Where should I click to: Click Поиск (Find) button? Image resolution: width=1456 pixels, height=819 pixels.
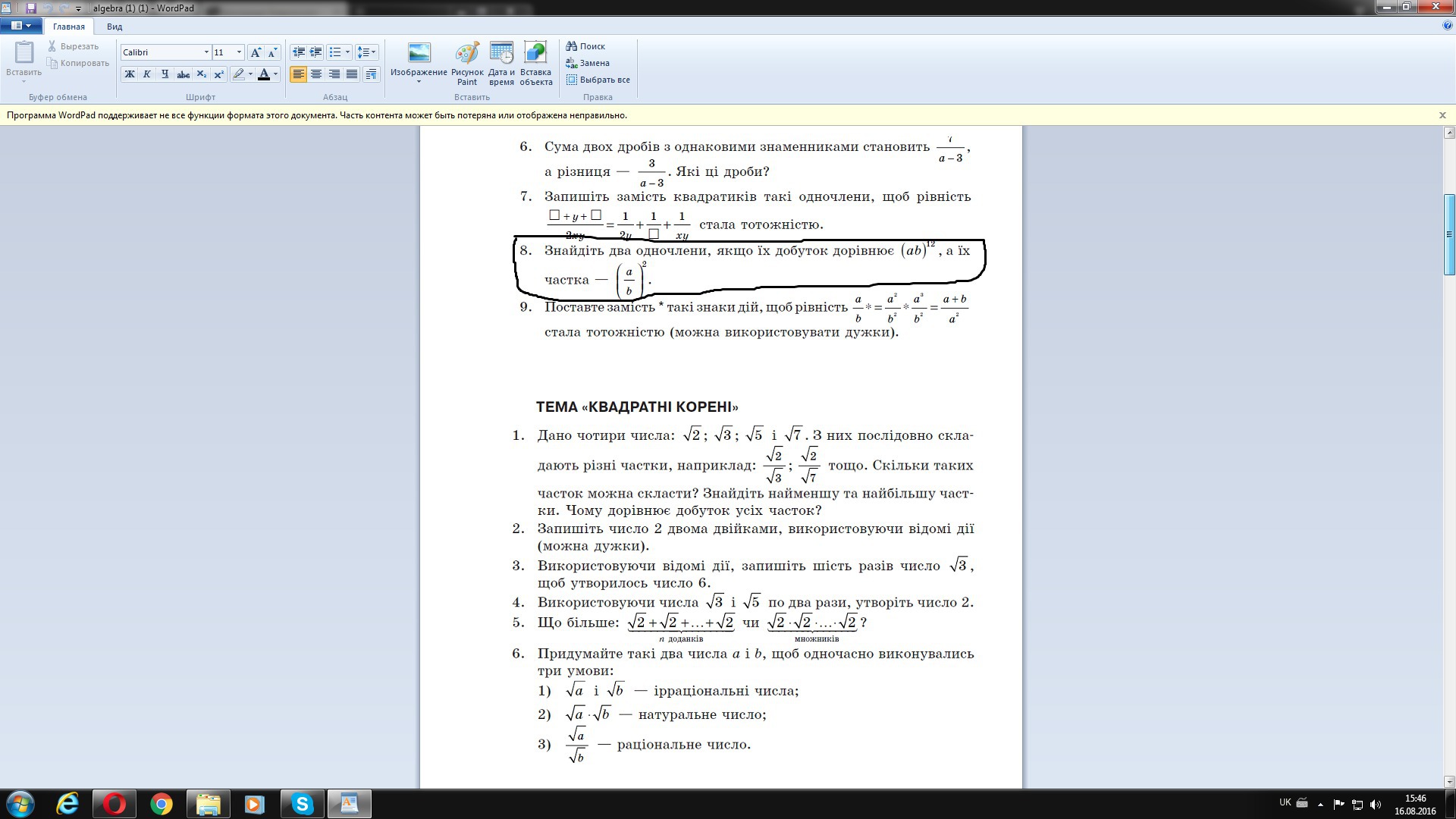[x=585, y=46]
